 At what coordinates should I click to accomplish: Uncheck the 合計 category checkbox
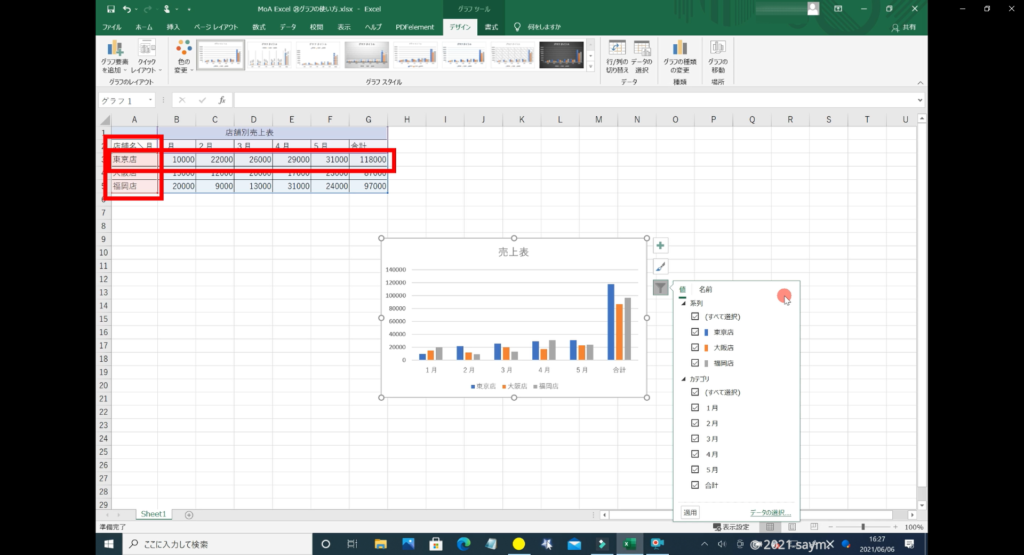pyautogui.click(x=695, y=486)
